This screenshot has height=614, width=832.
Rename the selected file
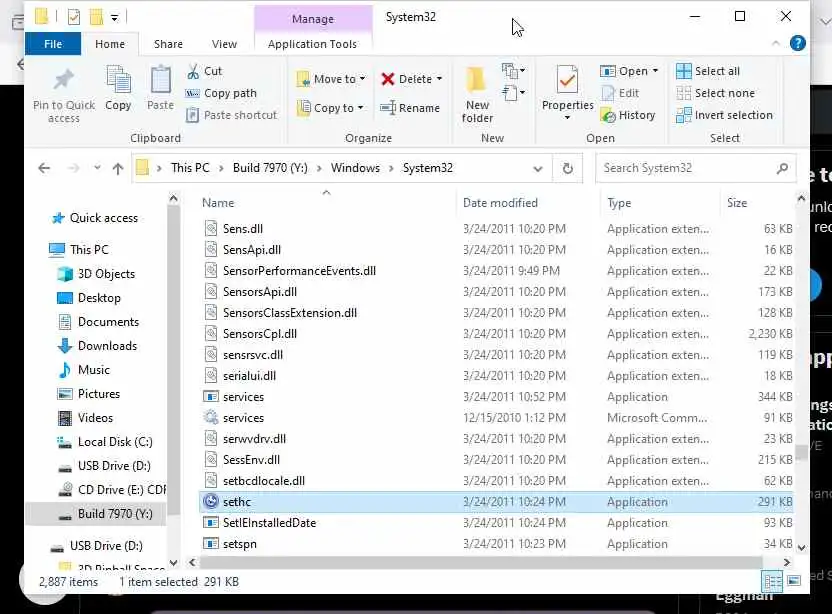tap(410, 108)
